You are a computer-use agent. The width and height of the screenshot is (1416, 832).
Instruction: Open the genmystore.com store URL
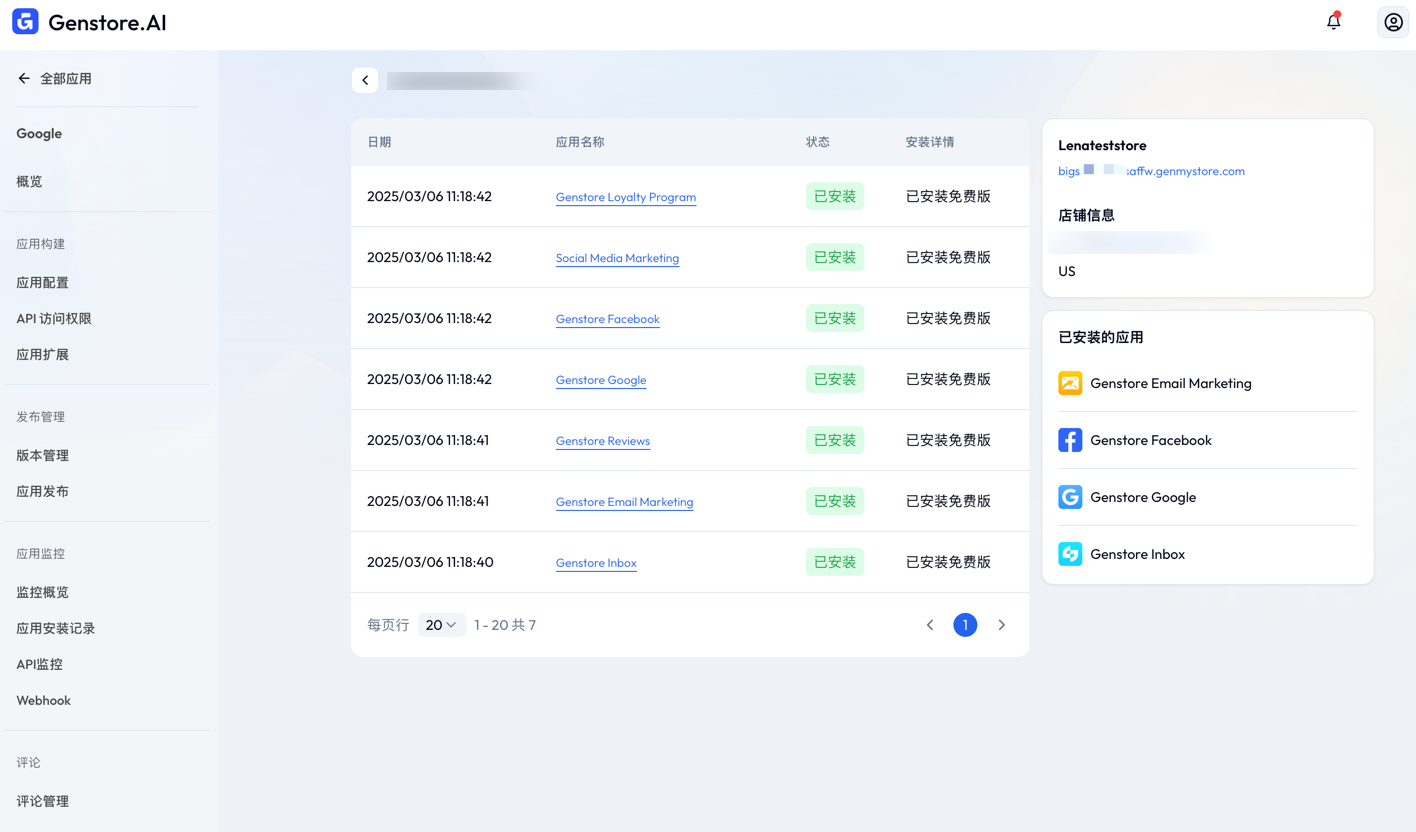pos(1151,171)
